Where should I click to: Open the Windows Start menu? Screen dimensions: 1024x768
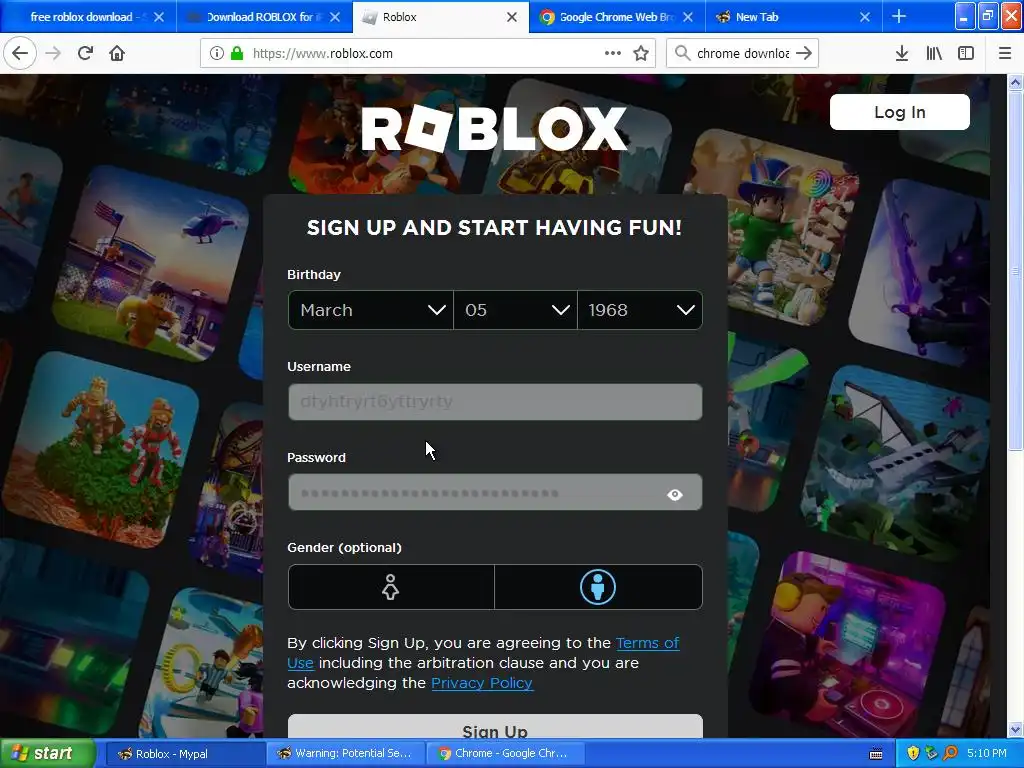[x=47, y=753]
